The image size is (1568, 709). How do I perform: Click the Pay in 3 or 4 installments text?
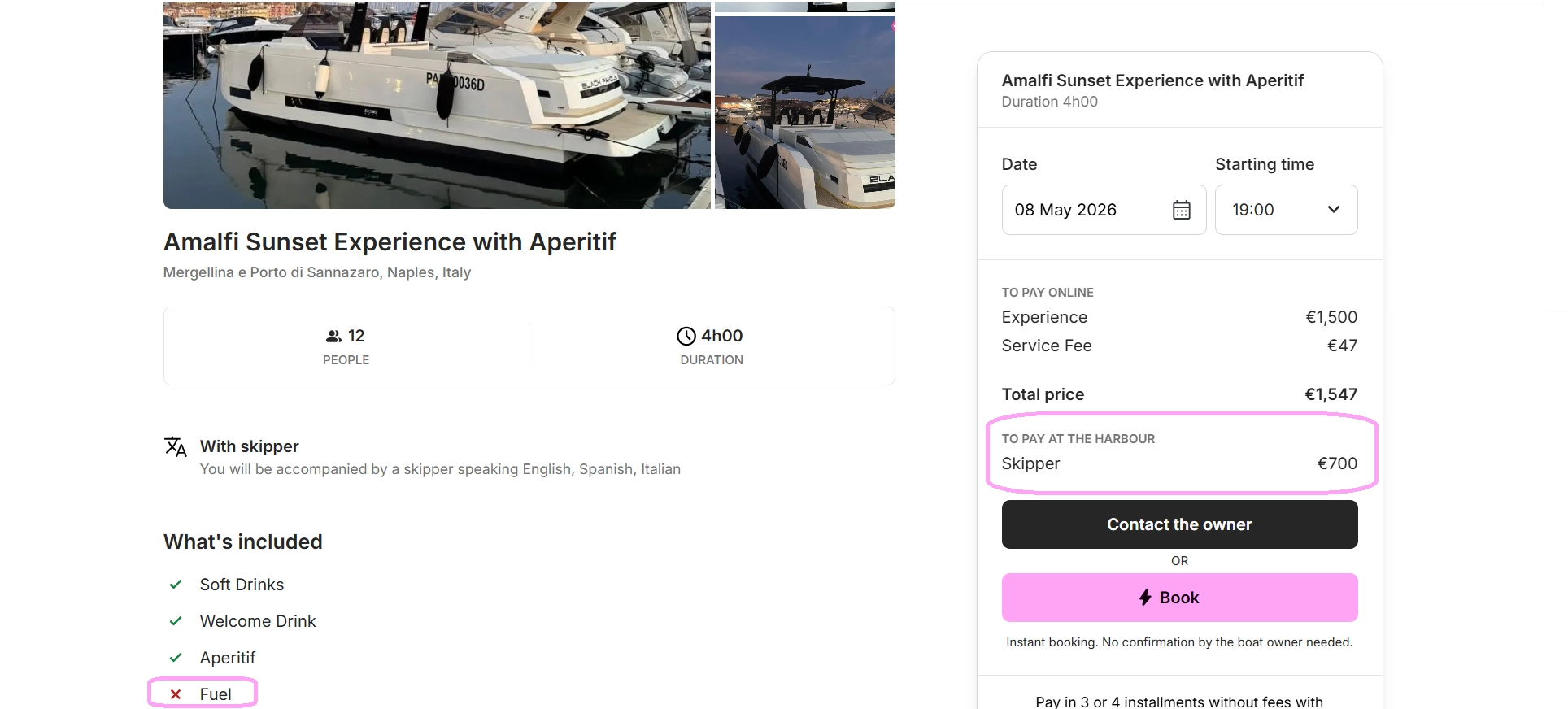[1179, 701]
